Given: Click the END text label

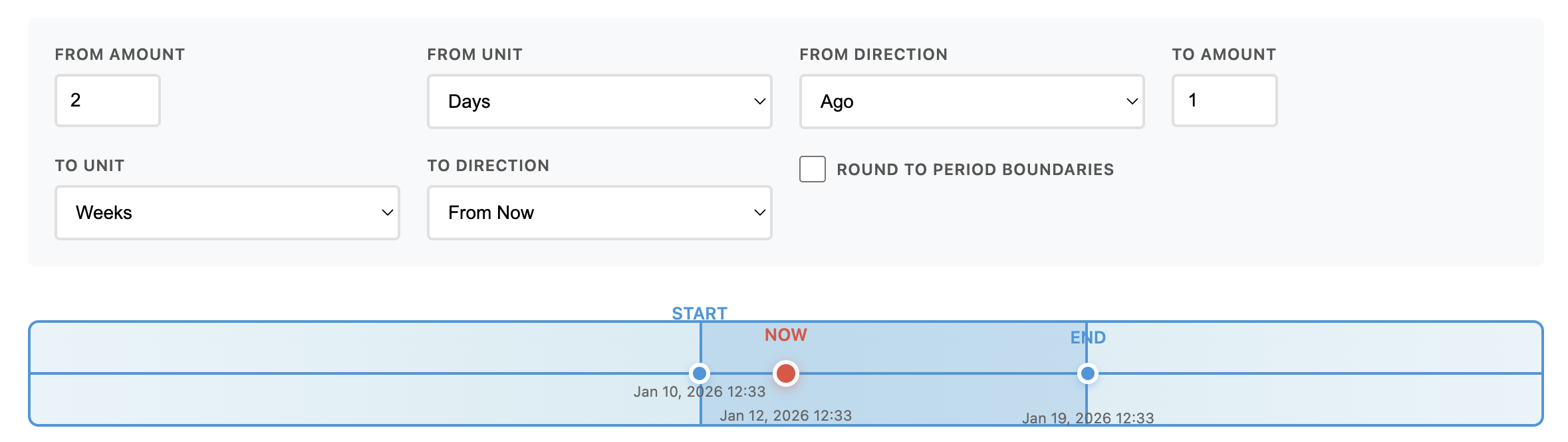Looking at the screenshot, I should 1089,337.
